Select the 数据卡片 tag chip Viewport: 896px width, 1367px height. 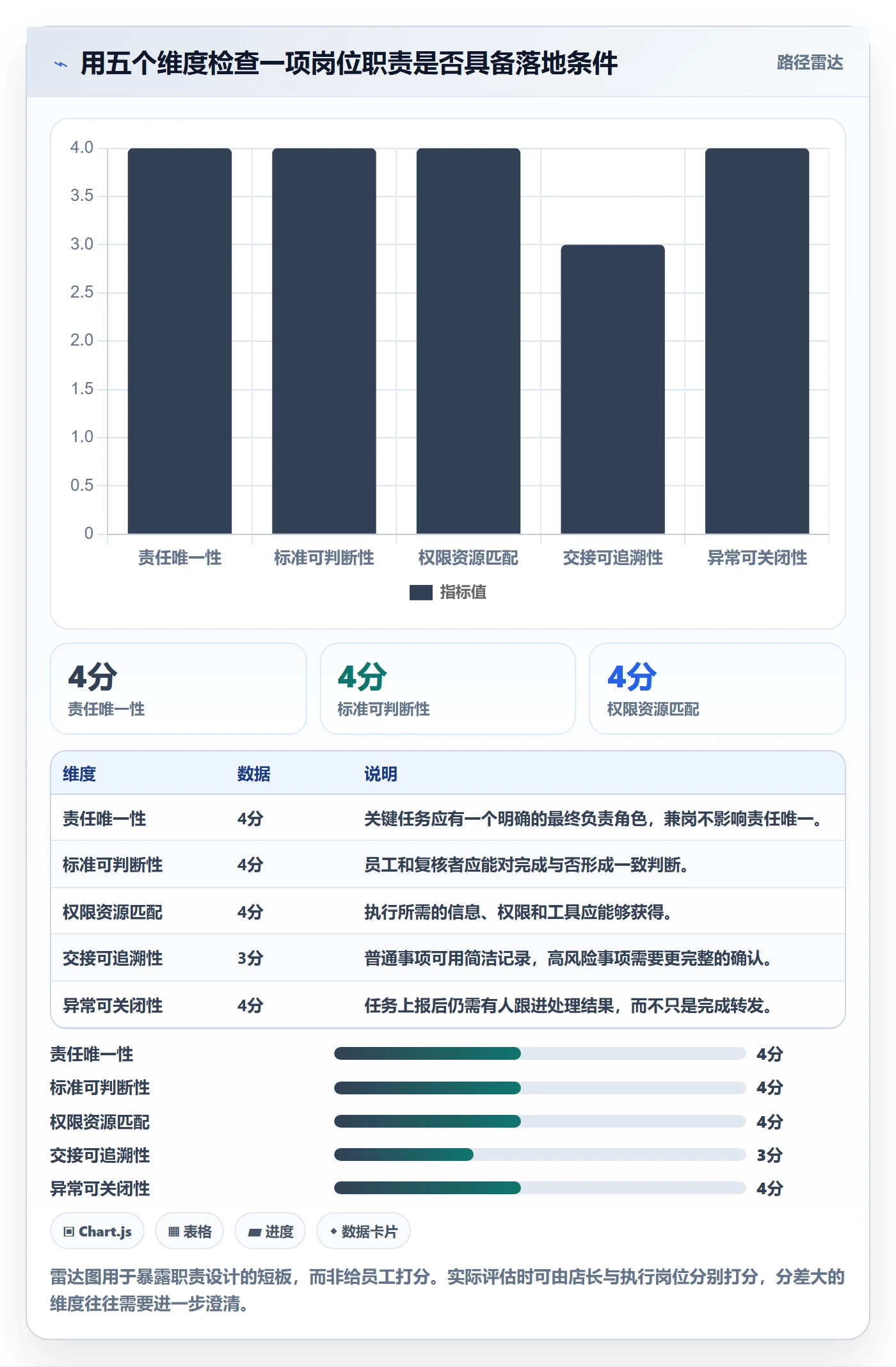click(364, 1231)
